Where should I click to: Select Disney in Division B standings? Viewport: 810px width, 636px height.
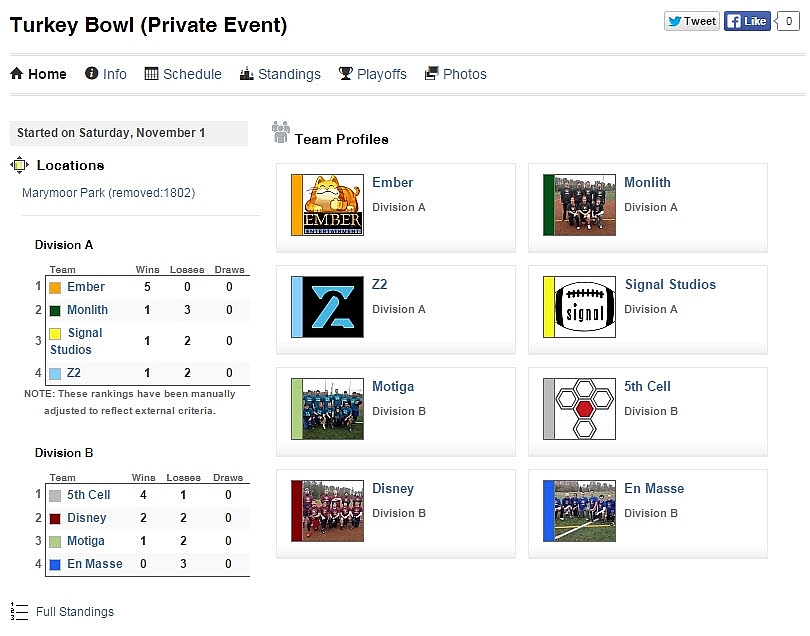pyautogui.click(x=87, y=518)
